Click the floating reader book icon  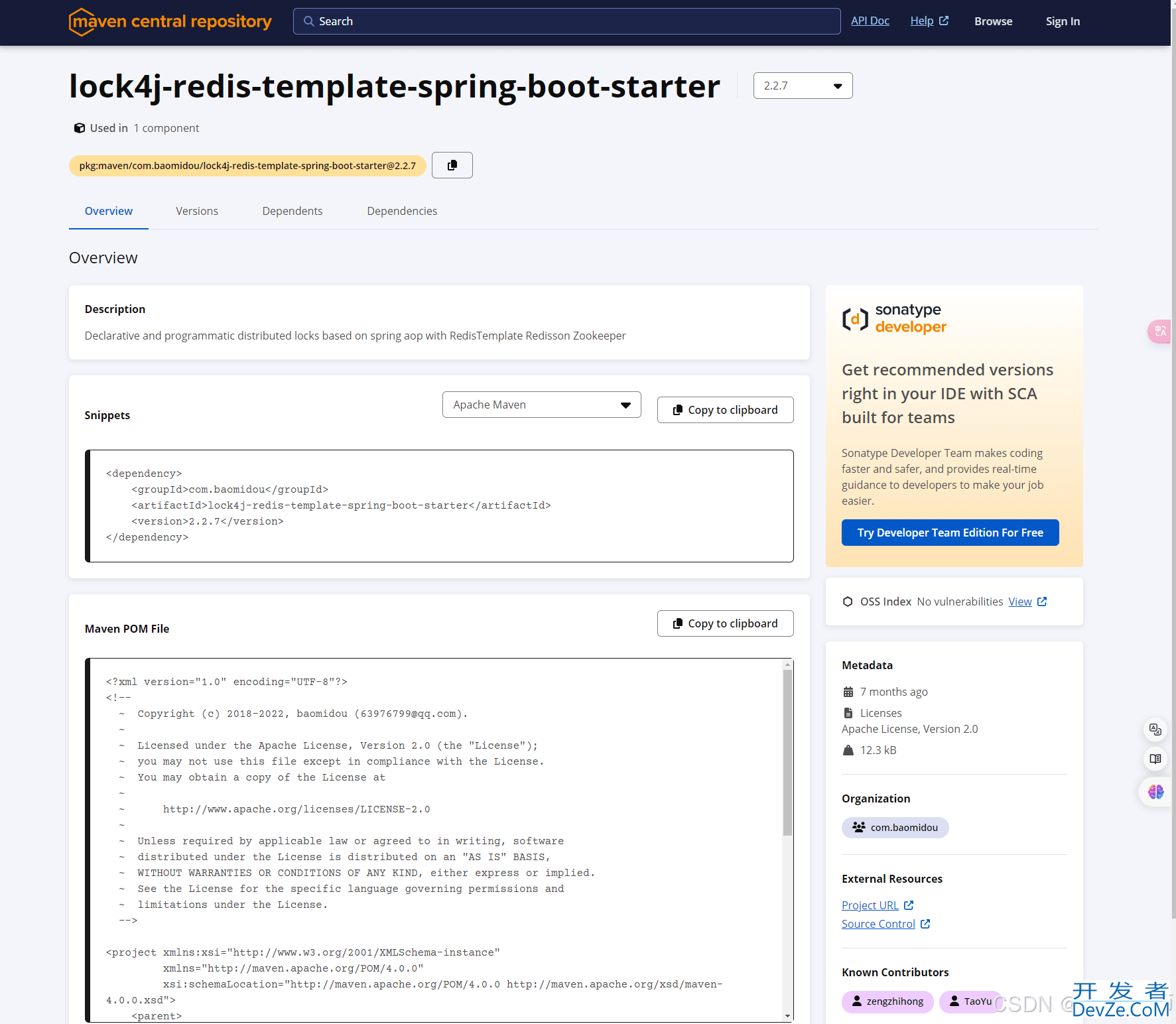[x=1155, y=759]
